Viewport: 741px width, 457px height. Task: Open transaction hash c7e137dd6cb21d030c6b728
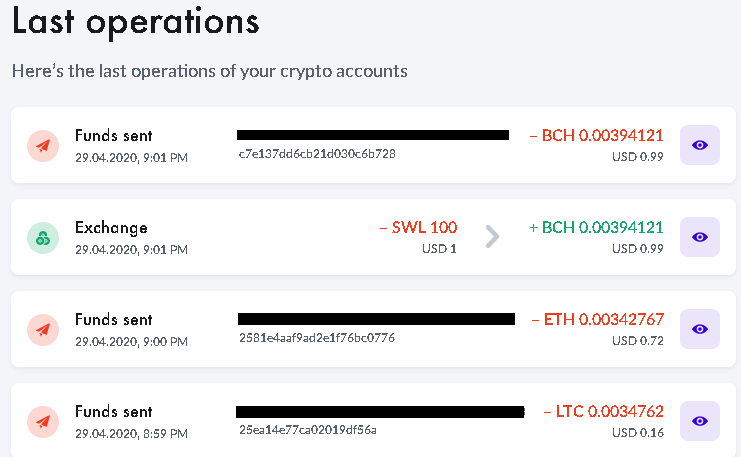(317, 154)
